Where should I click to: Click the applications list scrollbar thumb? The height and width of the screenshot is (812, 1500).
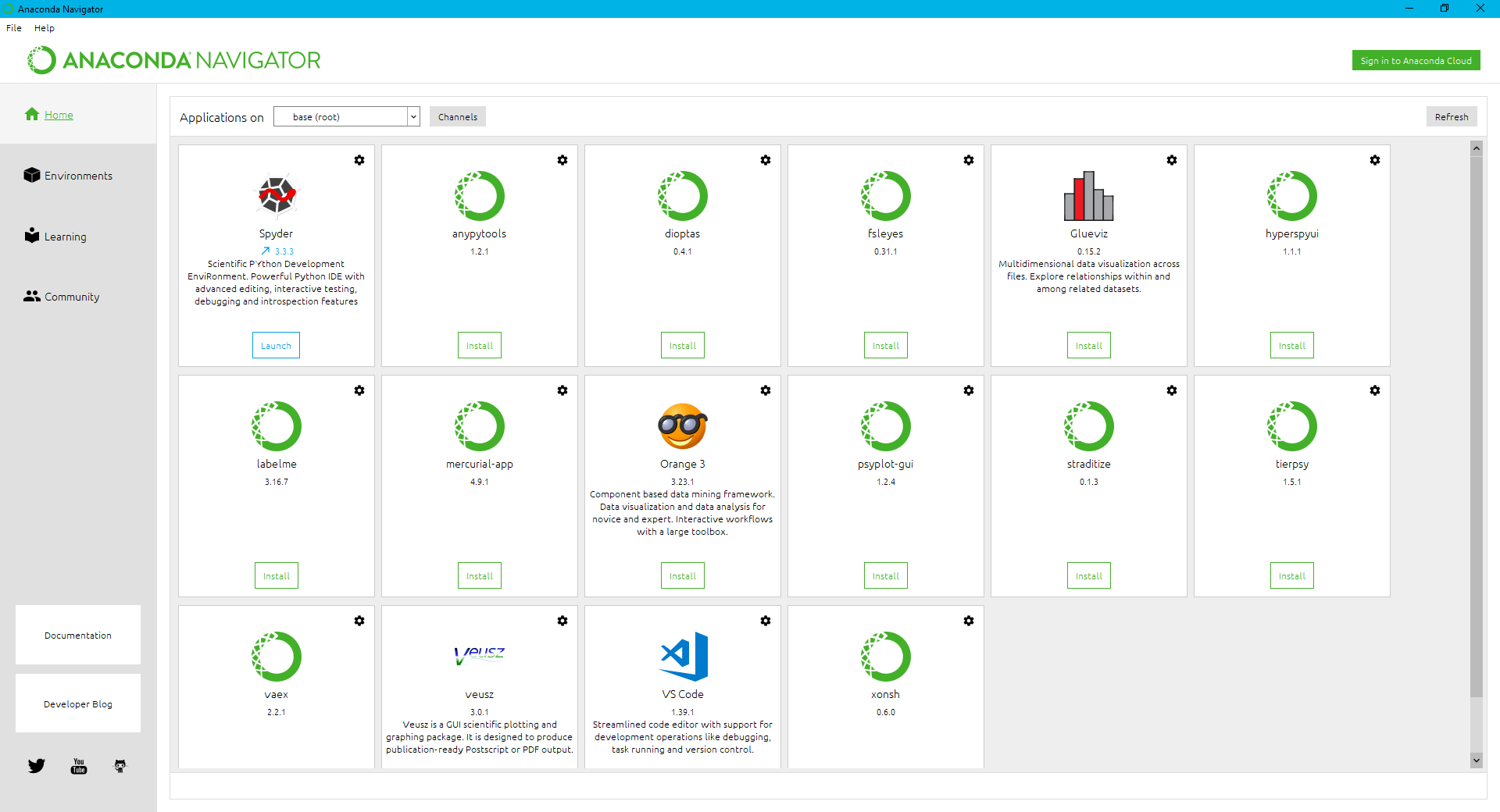pyautogui.click(x=1477, y=426)
